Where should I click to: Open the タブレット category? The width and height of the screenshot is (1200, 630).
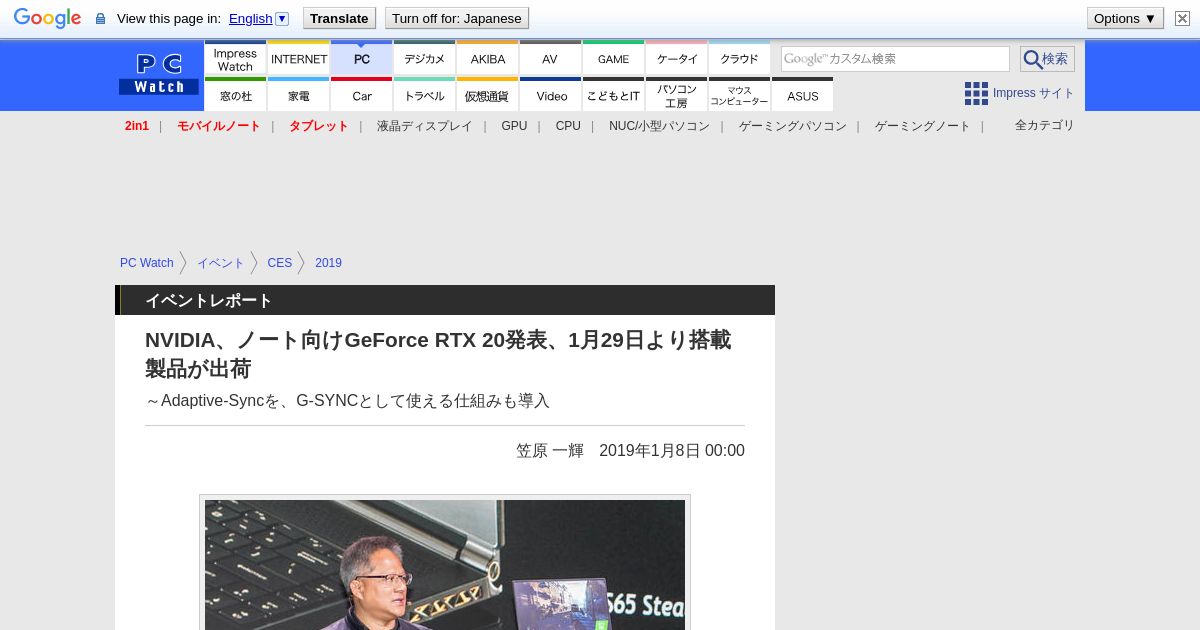click(x=318, y=126)
